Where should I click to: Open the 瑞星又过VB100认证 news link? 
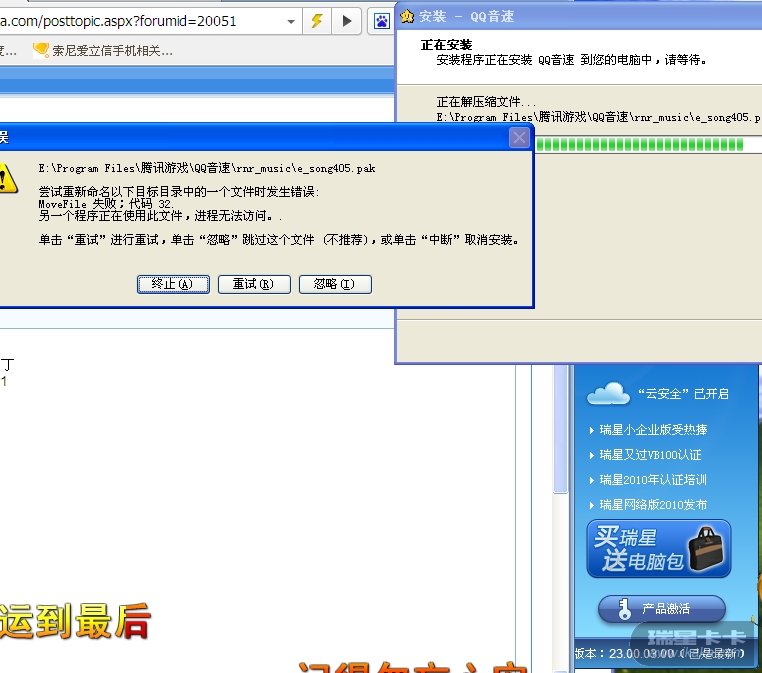650,455
